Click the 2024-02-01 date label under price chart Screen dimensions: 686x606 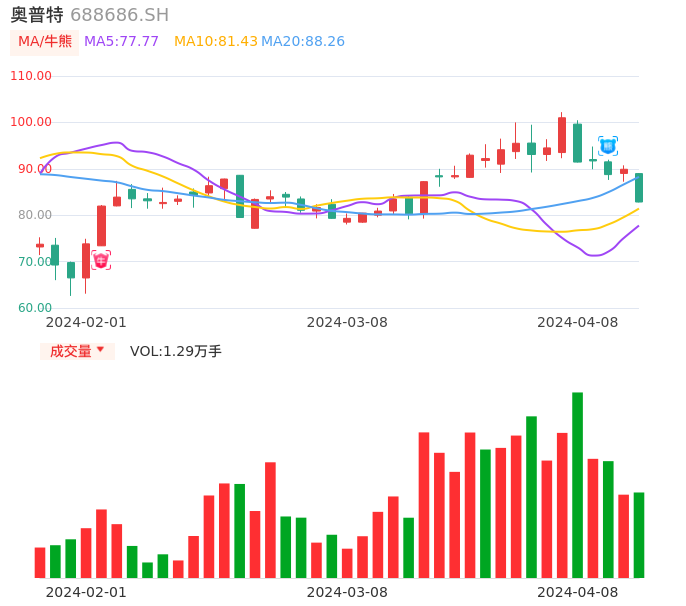86,322
